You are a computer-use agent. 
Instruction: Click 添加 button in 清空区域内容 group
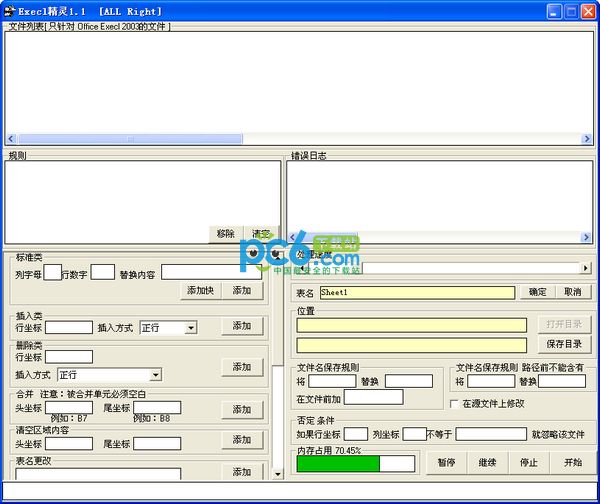click(x=242, y=440)
